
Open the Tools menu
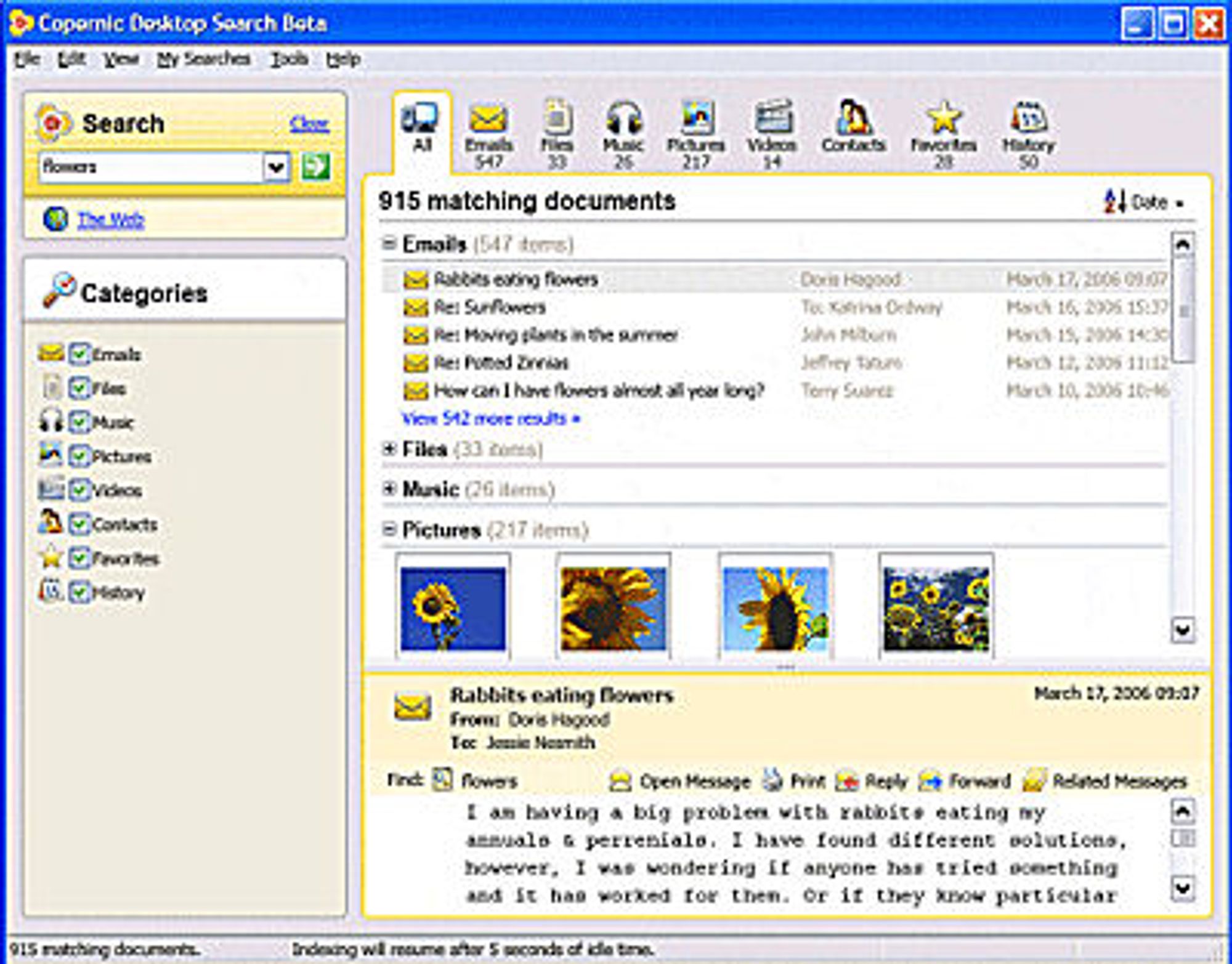290,59
